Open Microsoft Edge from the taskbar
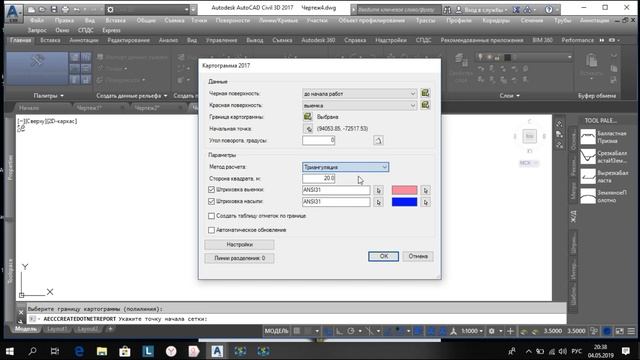This screenshot has width=640, height=360. tap(79, 351)
